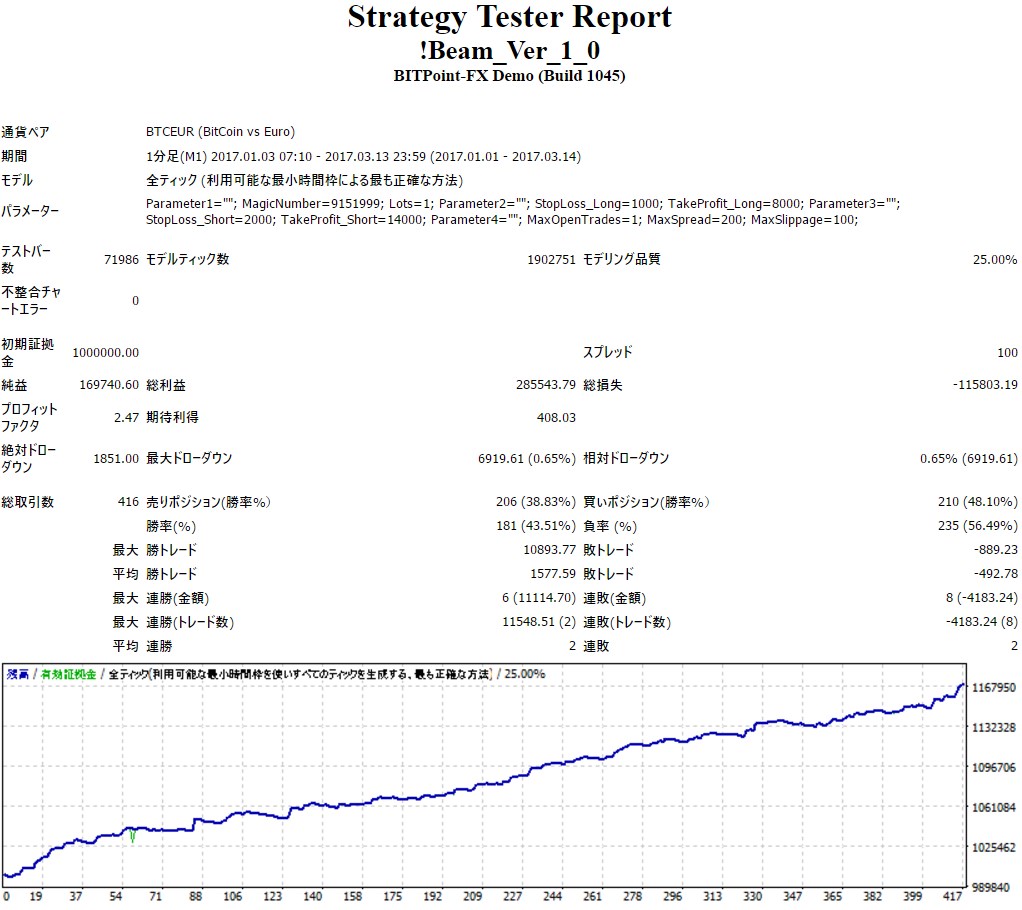Click the StopLoss_Short=2000 parameter line
The height and width of the screenshot is (910, 1022).
(x=502, y=220)
